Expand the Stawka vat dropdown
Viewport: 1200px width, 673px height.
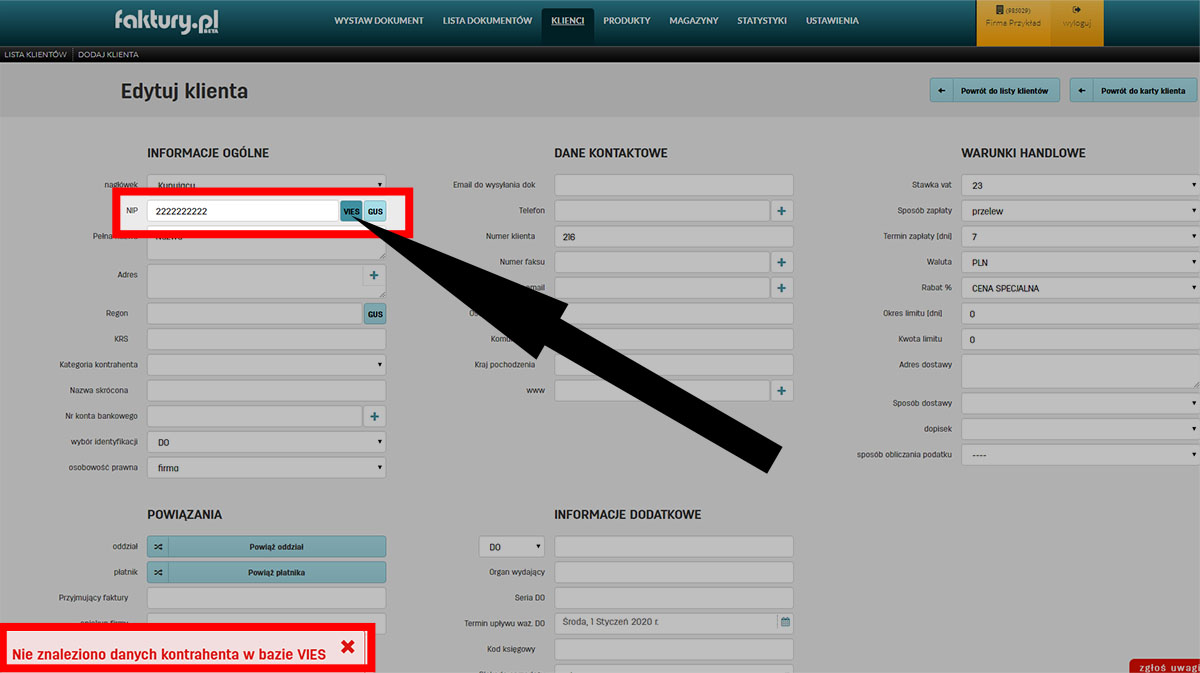pos(1080,185)
